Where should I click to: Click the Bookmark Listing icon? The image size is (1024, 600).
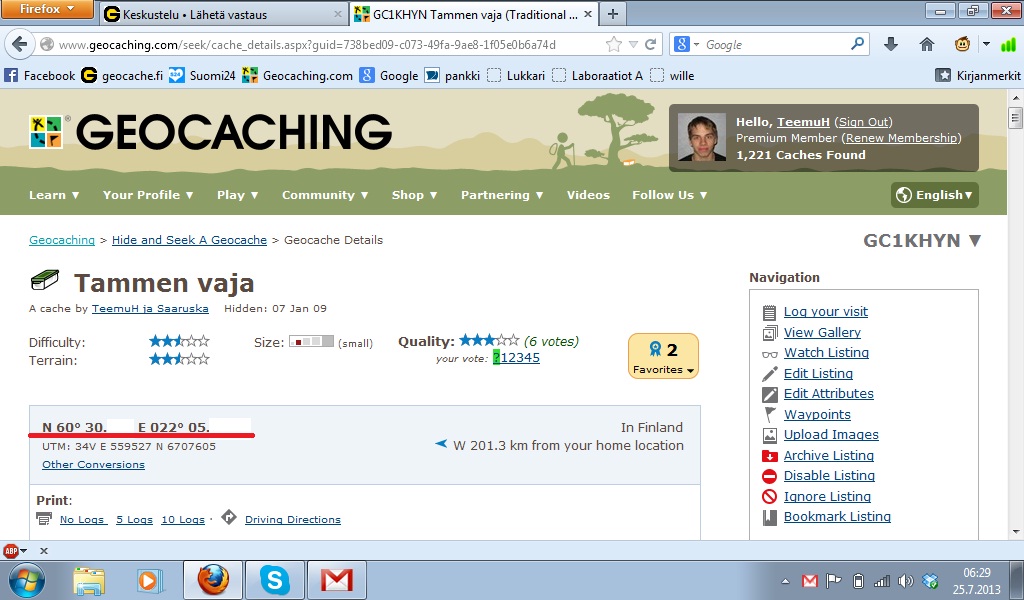769,517
